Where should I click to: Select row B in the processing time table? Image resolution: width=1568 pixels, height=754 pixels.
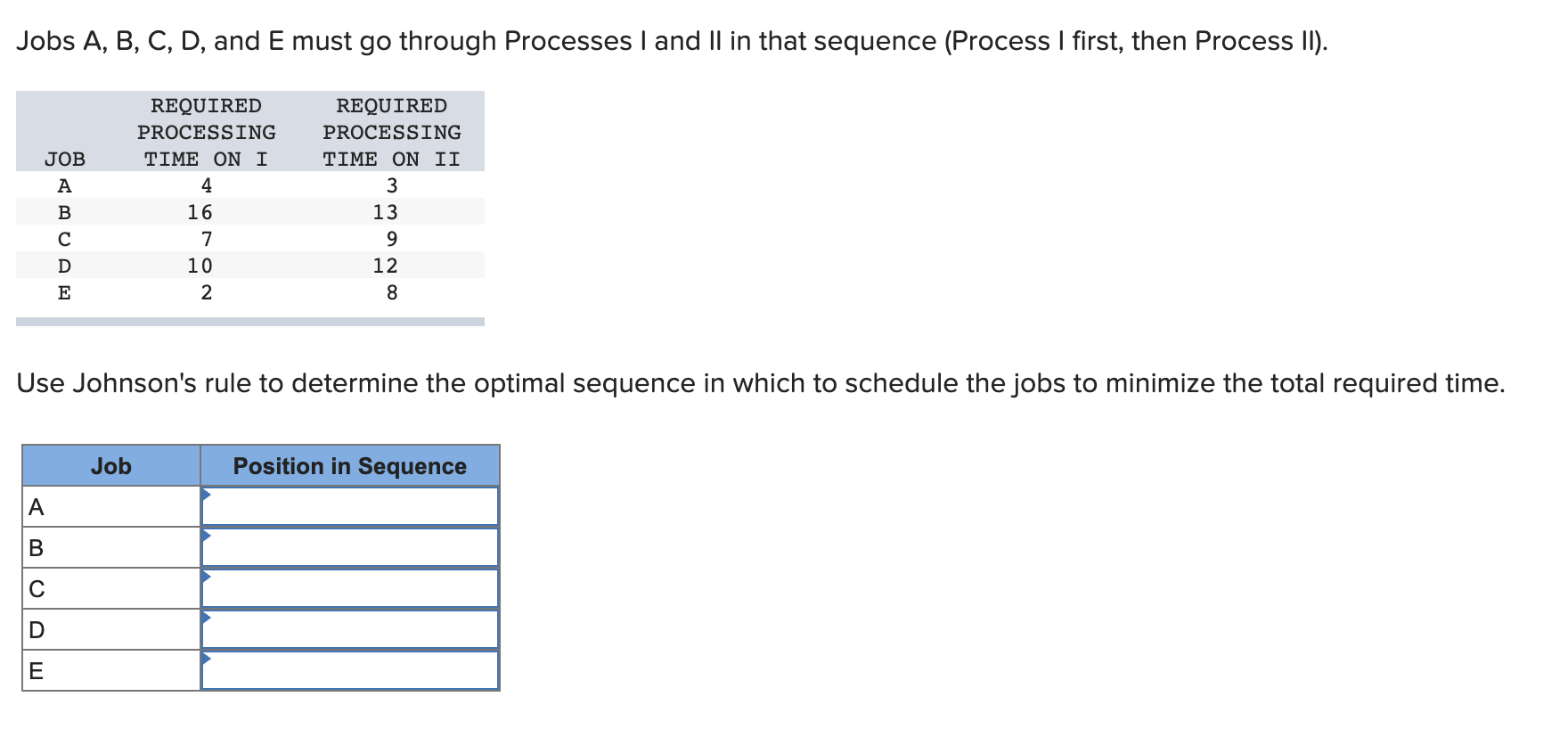pyautogui.click(x=249, y=212)
